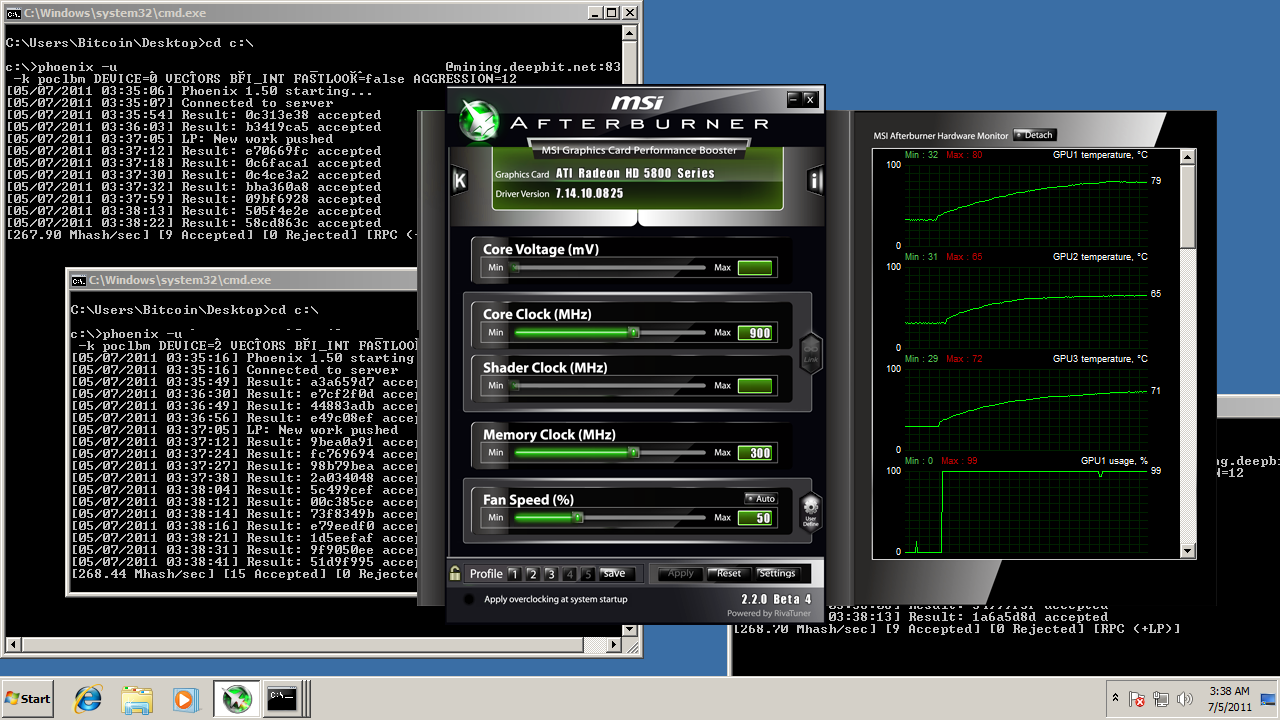Click the Shader Clock value box

755,385
